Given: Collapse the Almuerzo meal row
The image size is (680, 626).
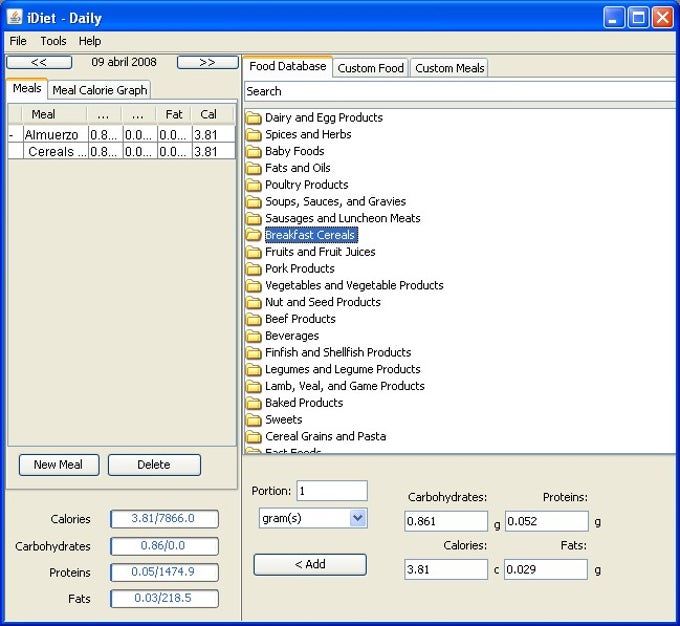Looking at the screenshot, I should point(11,135).
